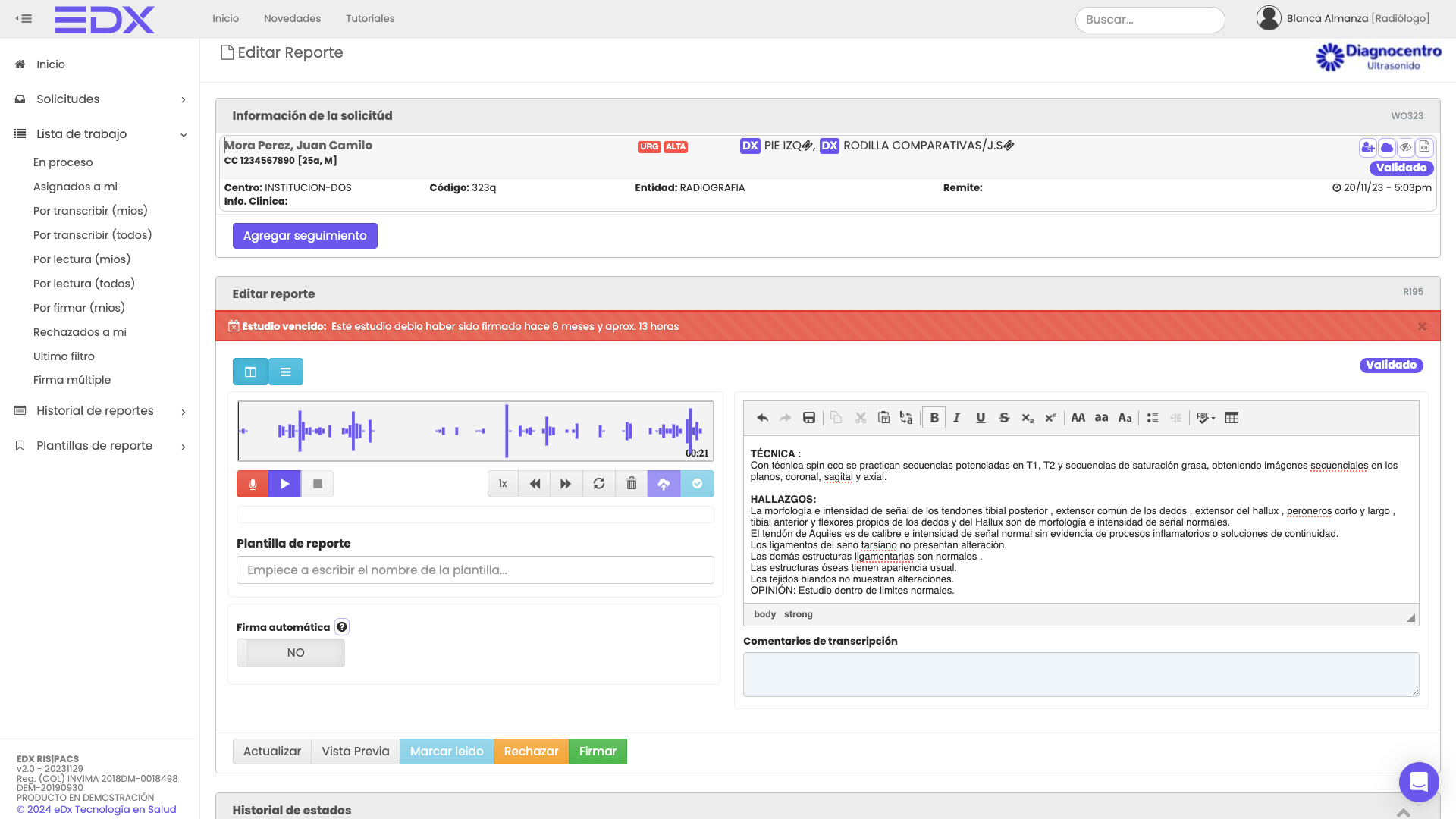Viewport: 1456px width, 819px height.
Task: Change the 1x playback speed
Action: (x=503, y=484)
